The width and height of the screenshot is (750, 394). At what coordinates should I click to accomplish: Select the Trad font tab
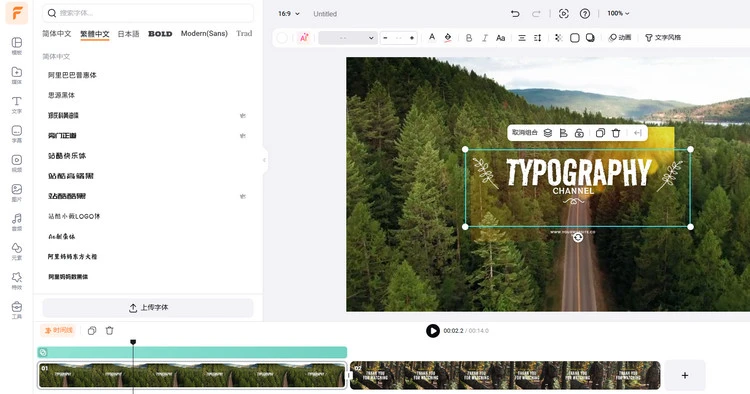[244, 33]
